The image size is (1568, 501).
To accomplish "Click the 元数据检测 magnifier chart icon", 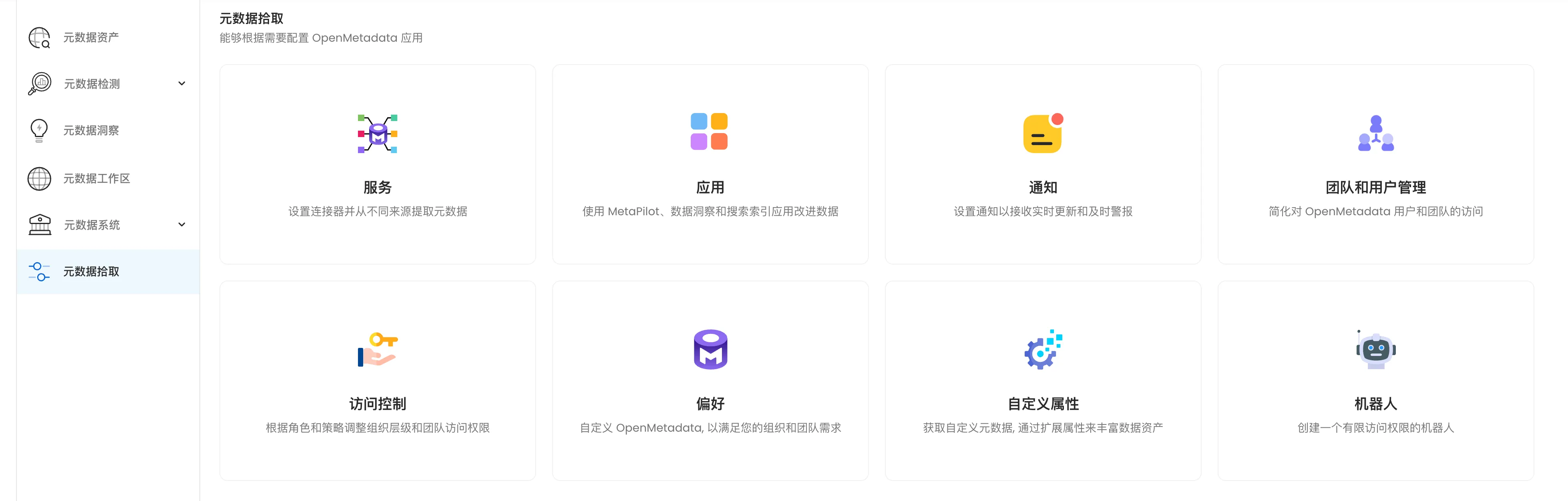I will (40, 83).
